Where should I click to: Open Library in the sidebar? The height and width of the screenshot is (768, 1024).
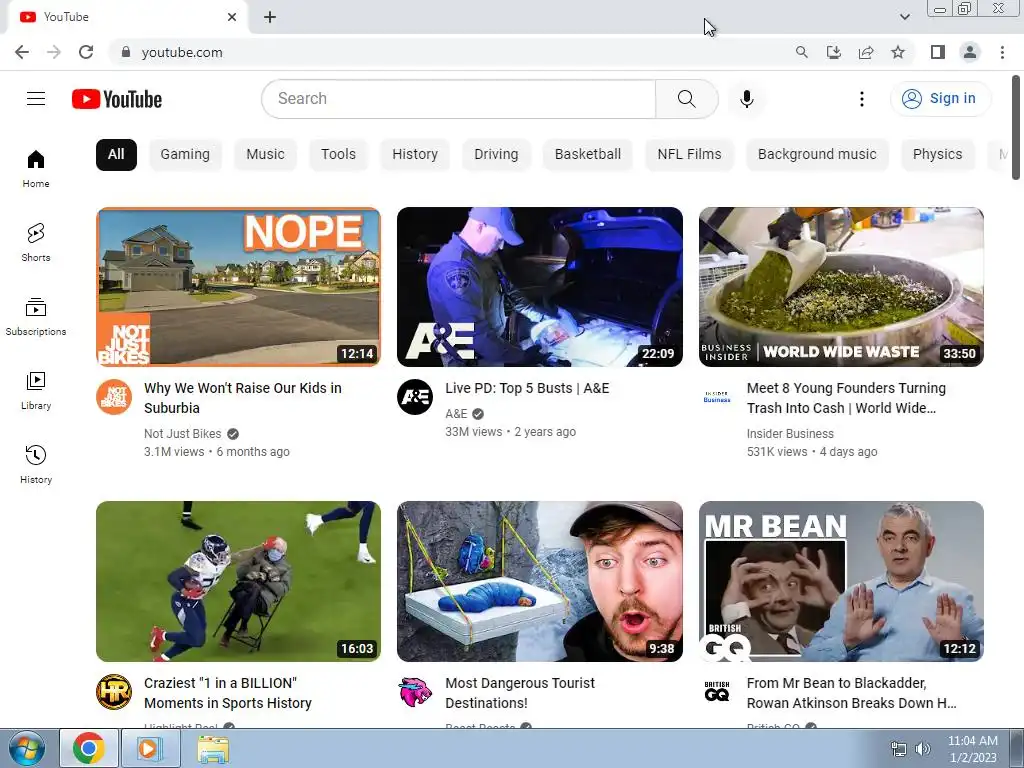(36, 391)
